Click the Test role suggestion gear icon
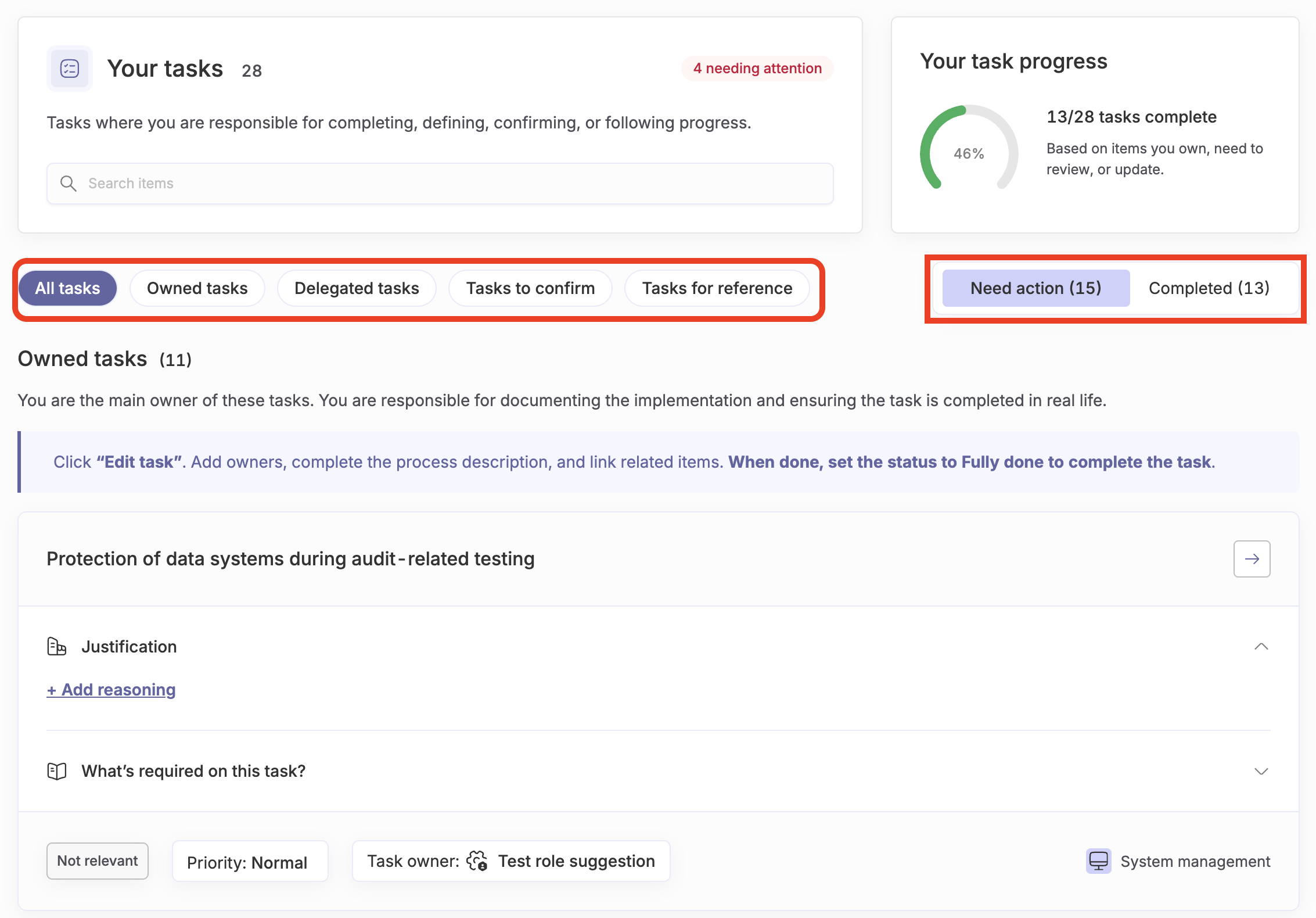The width and height of the screenshot is (1316, 918). [x=477, y=861]
